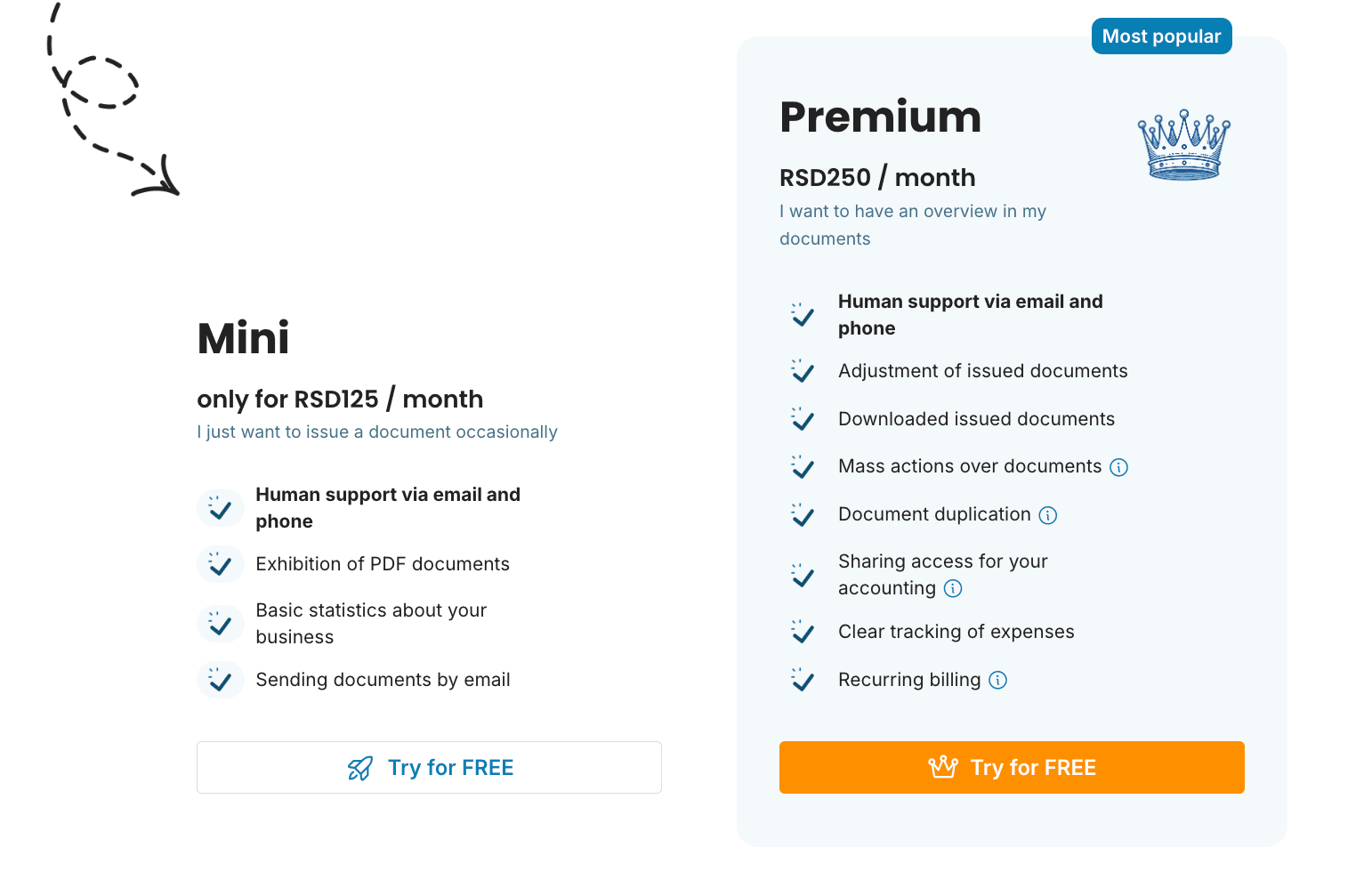Start Premium plan via orange Try for FREE
The image size is (1372, 872).
(1012, 767)
